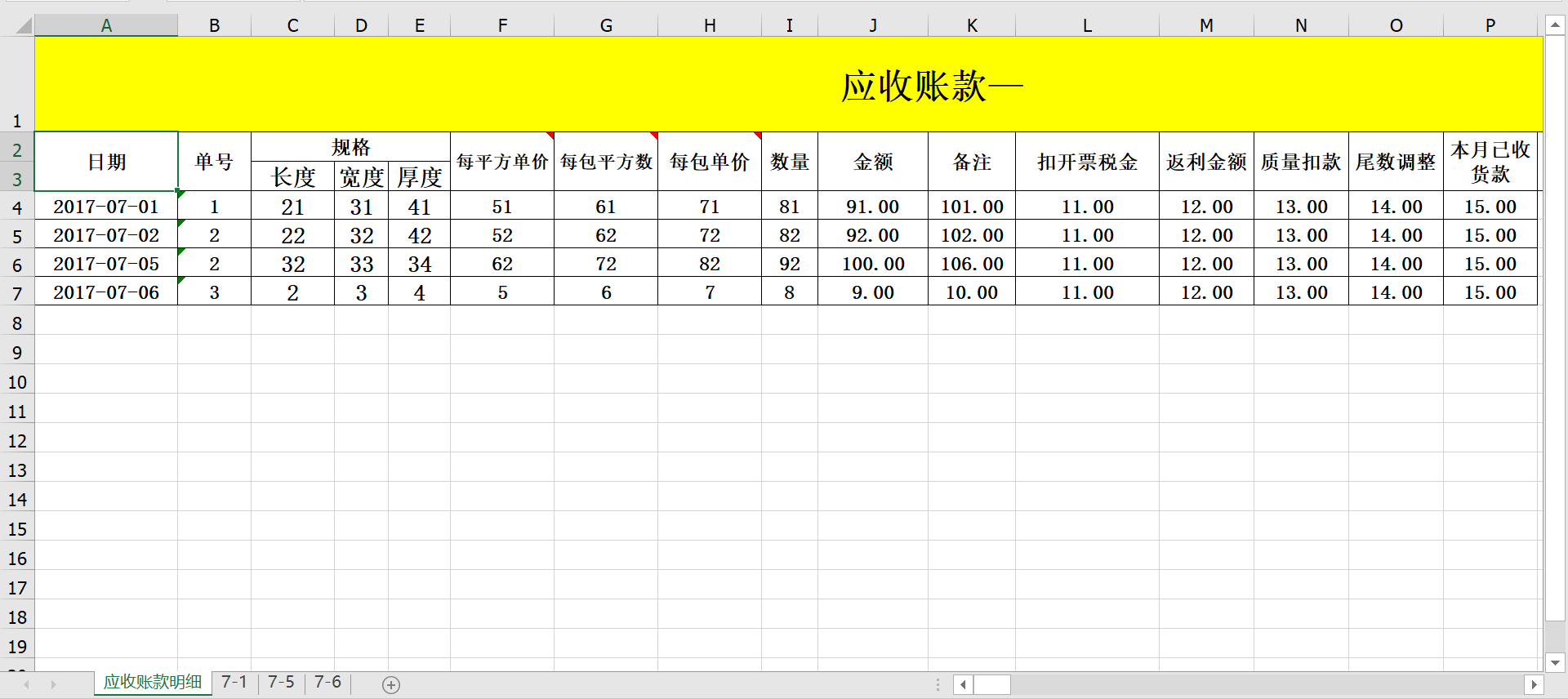The height and width of the screenshot is (699, 1568).
Task: Select column J header
Action: point(873,25)
